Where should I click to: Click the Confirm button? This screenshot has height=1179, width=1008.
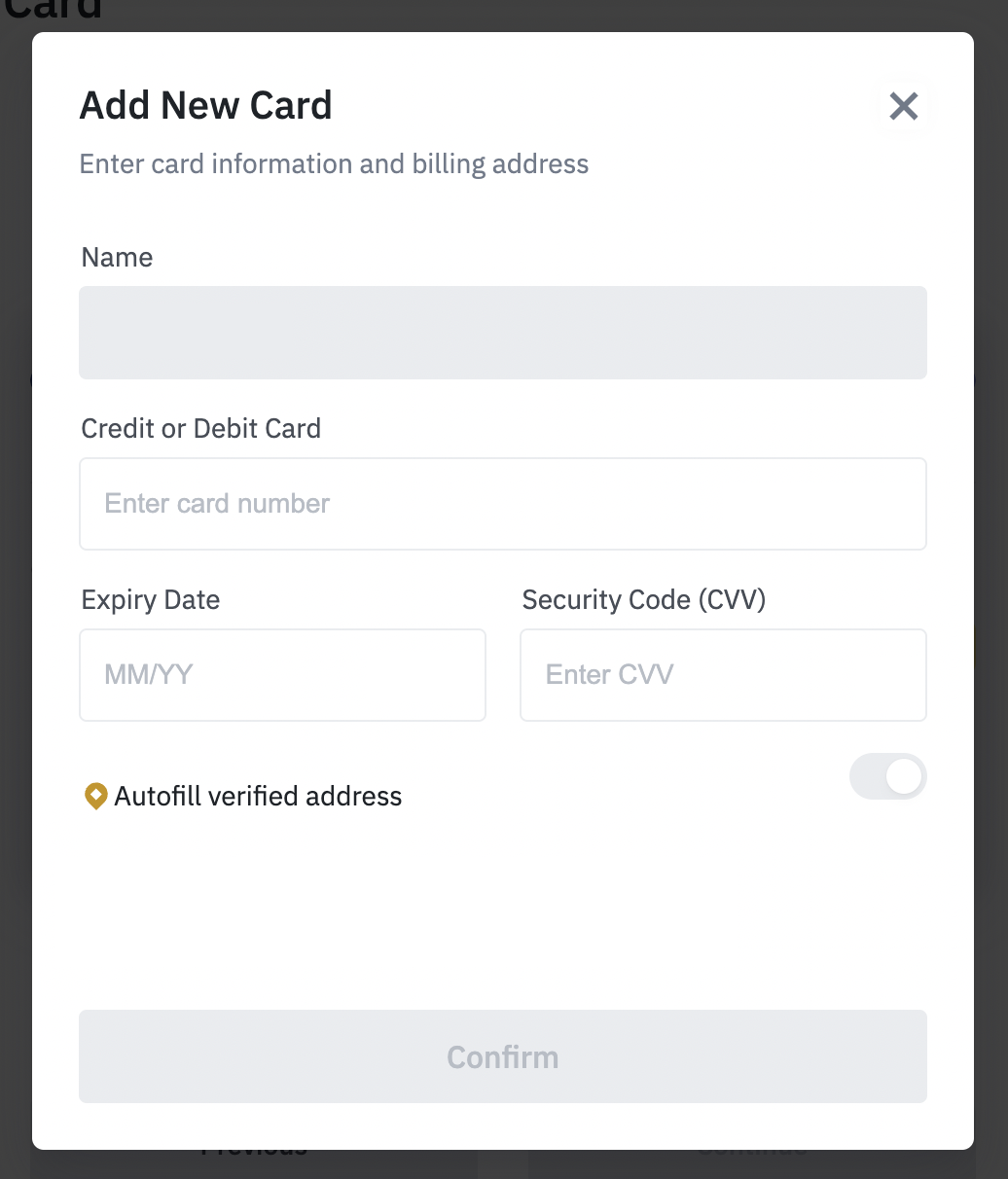[503, 1056]
